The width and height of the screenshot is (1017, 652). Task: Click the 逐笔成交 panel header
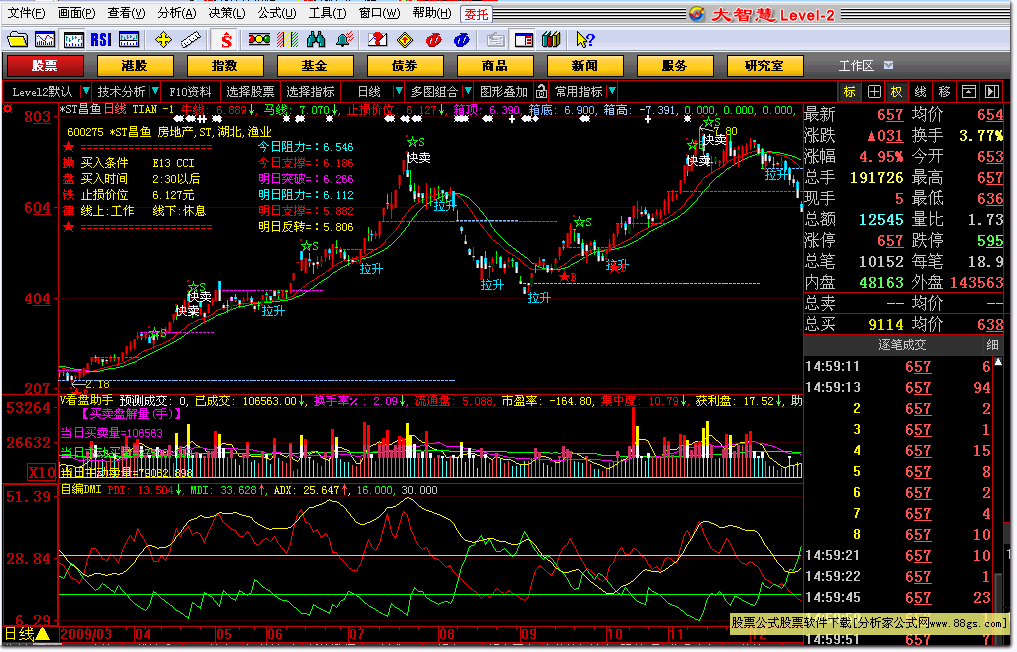tap(902, 345)
